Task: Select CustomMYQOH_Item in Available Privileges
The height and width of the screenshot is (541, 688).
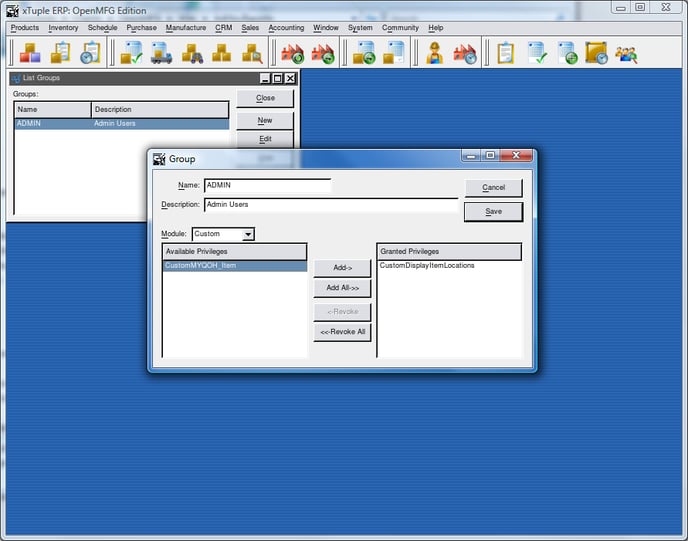Action: click(200, 266)
